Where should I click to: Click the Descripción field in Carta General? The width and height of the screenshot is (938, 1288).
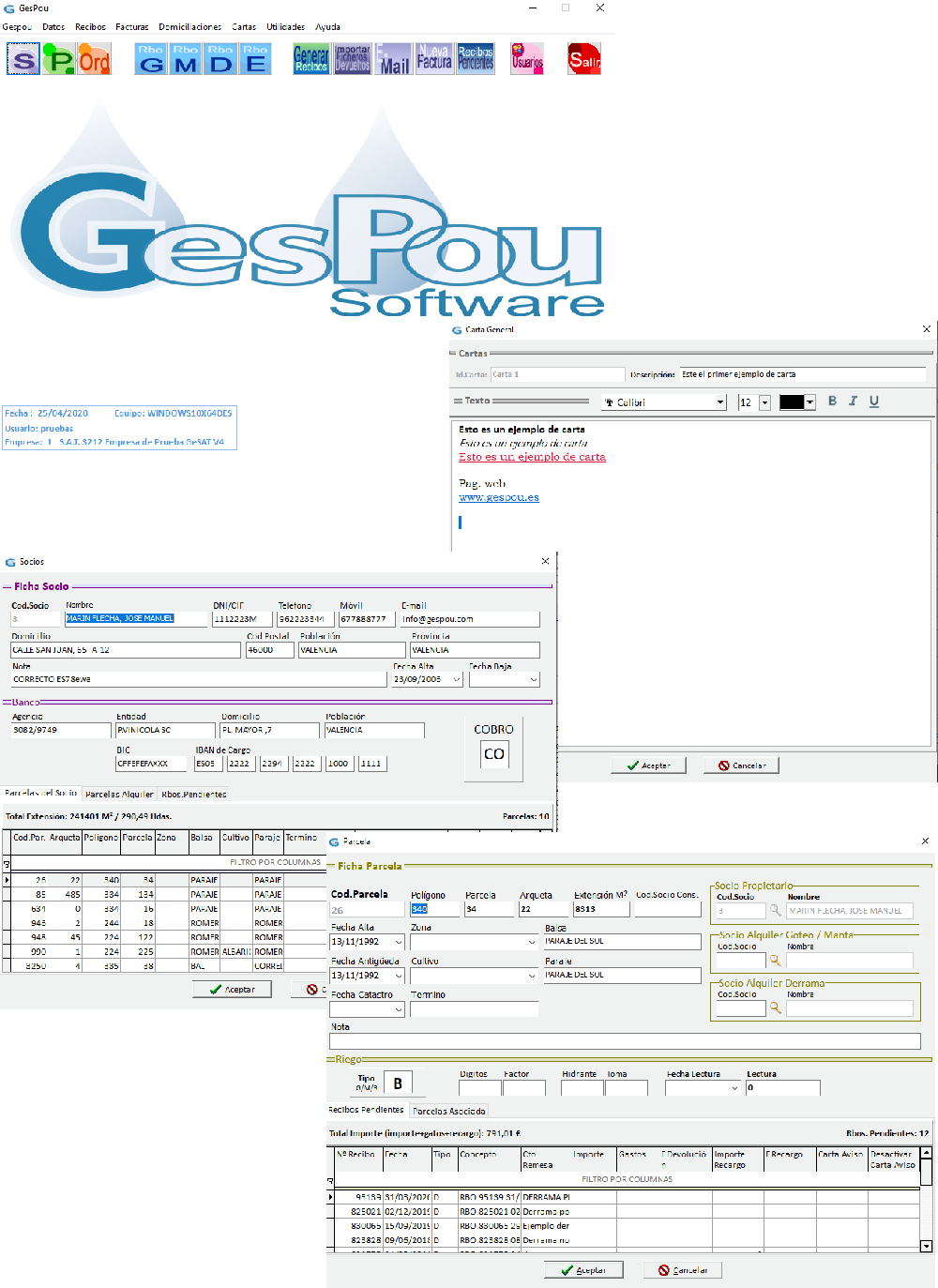[803, 374]
